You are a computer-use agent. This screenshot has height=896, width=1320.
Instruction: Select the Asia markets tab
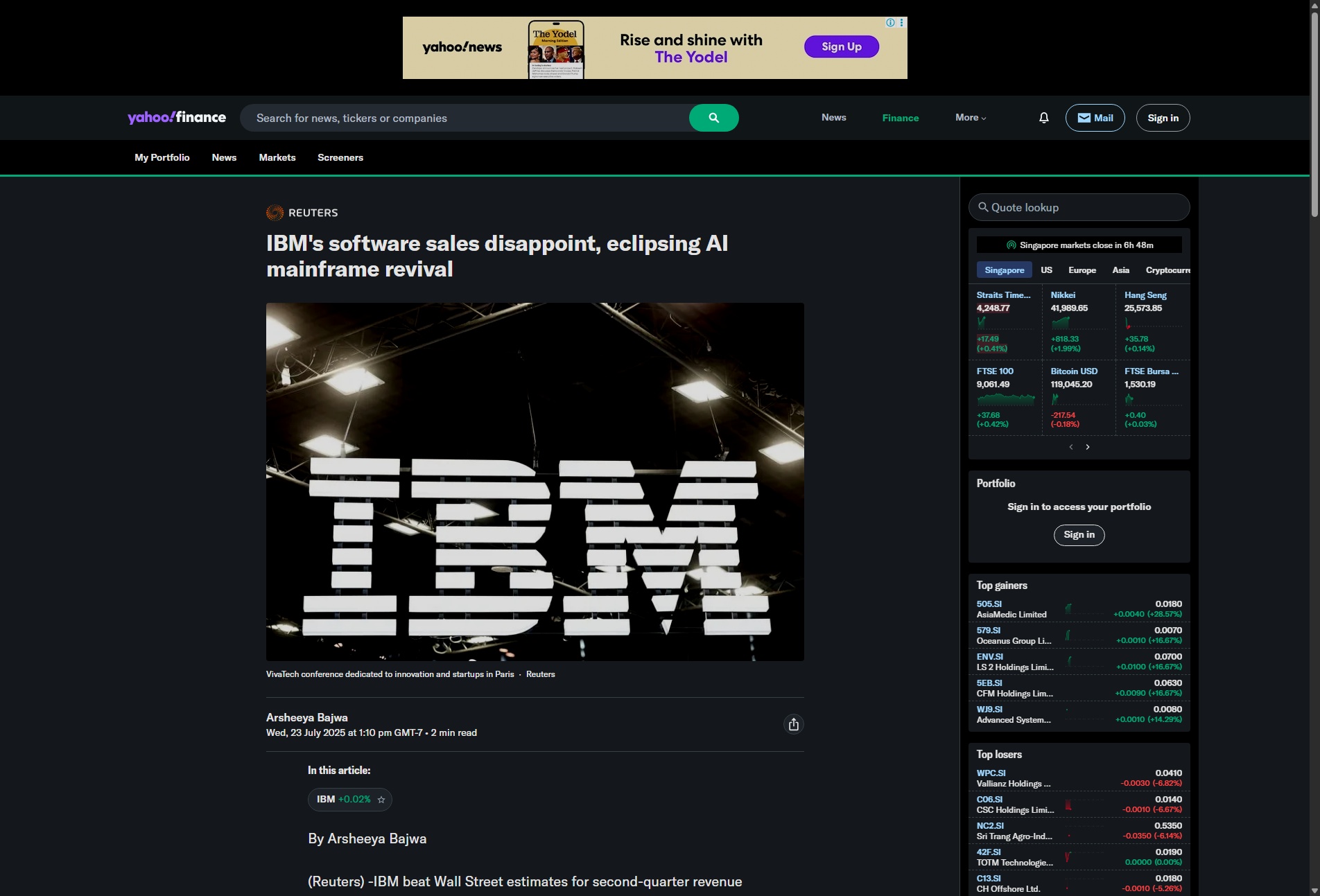coord(1120,270)
